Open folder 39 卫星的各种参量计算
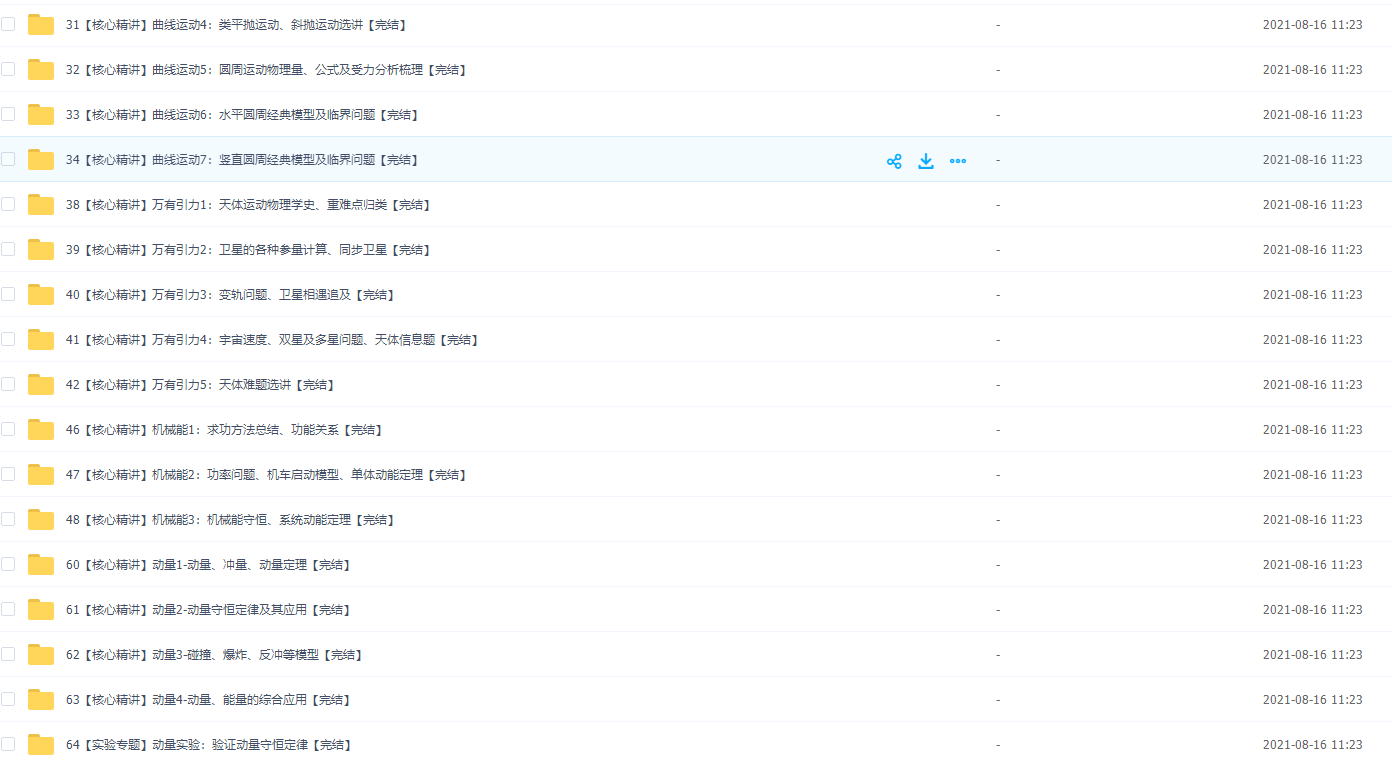 click(x=247, y=250)
